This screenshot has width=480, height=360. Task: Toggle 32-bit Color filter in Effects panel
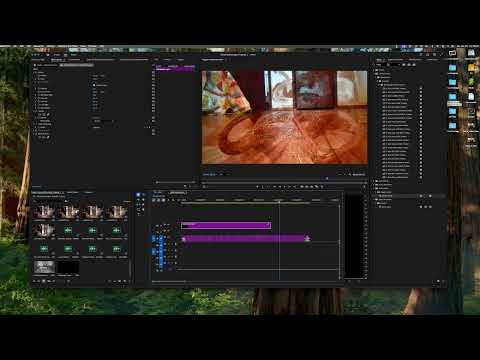pyautogui.click(x=409, y=65)
